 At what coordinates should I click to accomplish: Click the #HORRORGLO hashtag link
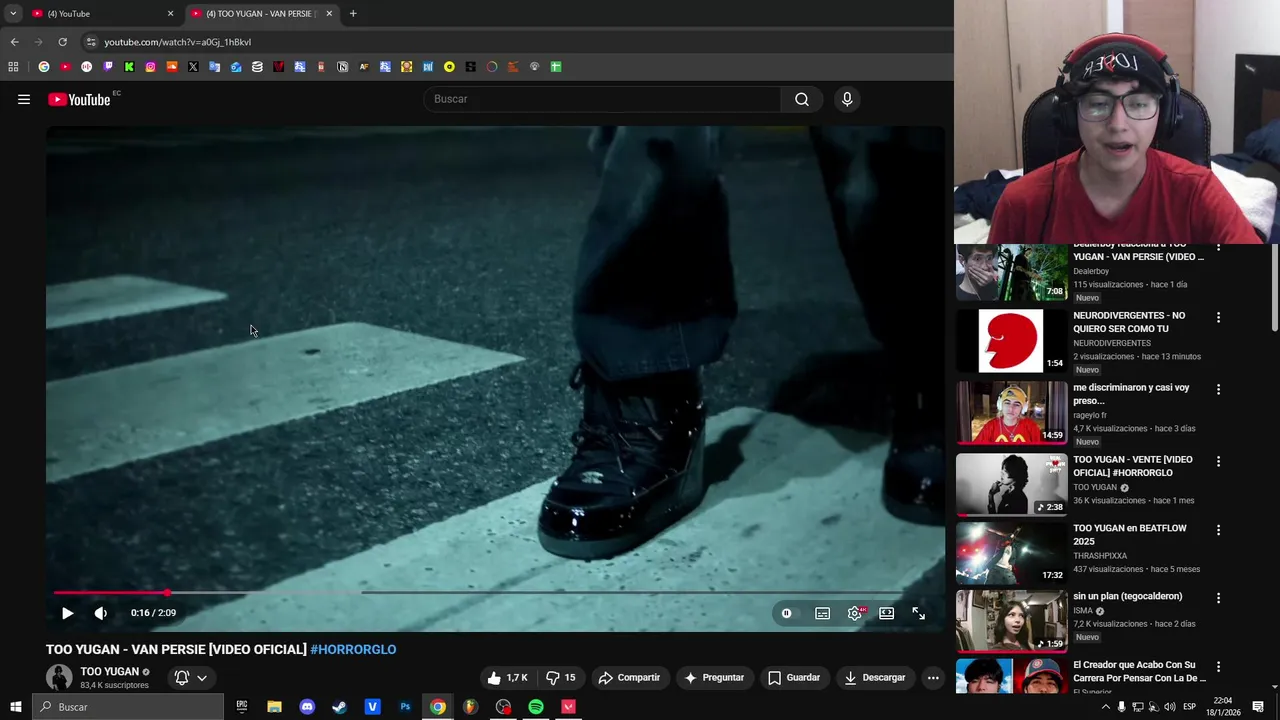pos(353,649)
